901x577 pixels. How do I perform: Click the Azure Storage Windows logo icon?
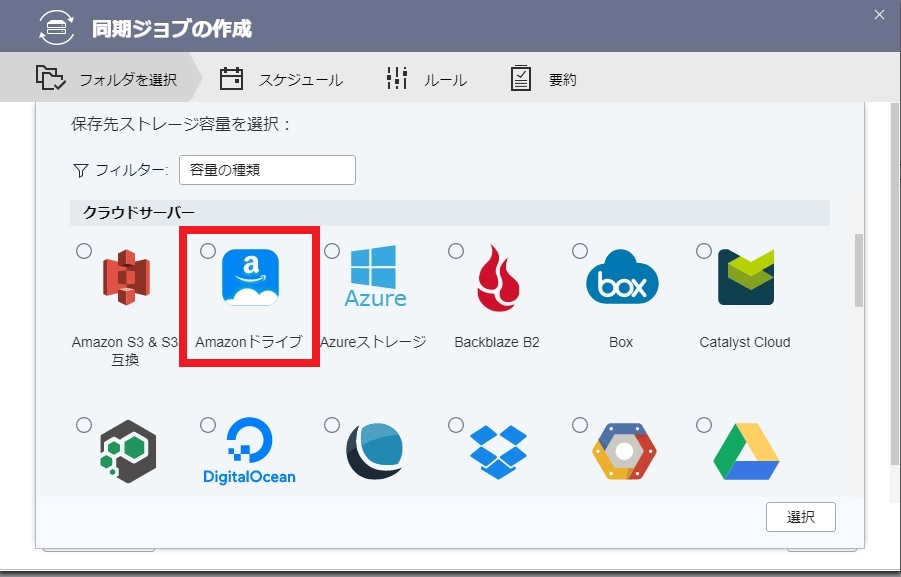pyautogui.click(x=375, y=276)
